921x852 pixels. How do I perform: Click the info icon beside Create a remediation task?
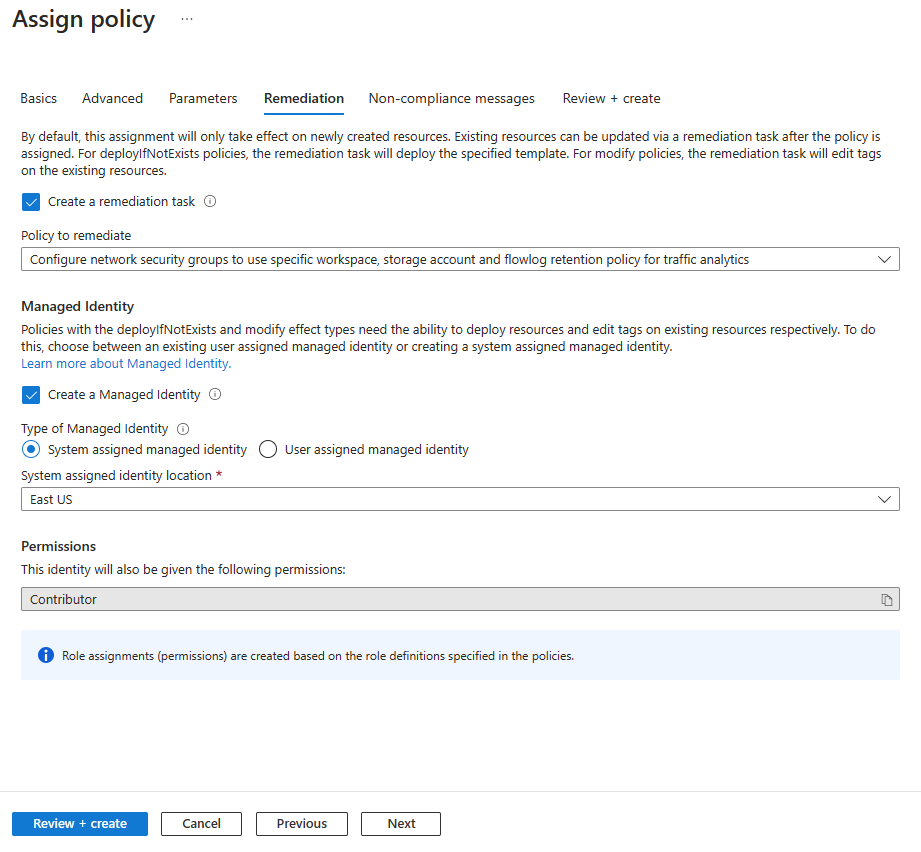point(210,201)
